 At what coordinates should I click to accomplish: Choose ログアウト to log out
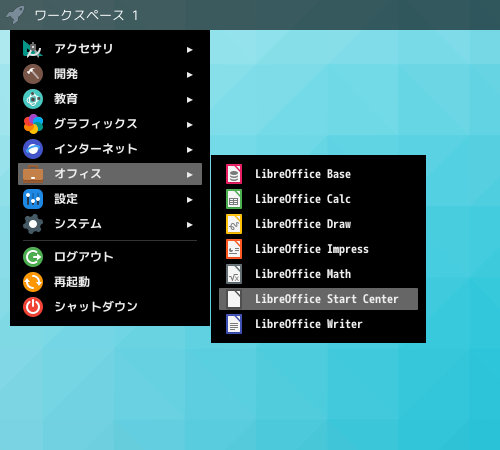pos(110,257)
